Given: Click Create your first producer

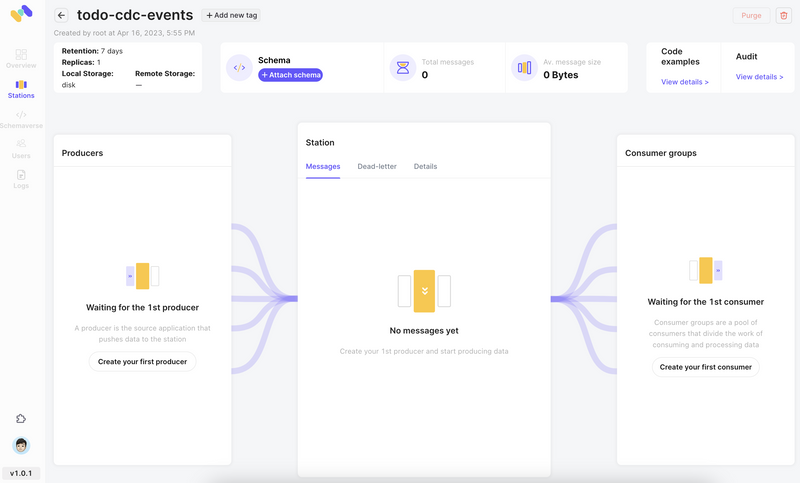Looking at the screenshot, I should (x=142, y=362).
